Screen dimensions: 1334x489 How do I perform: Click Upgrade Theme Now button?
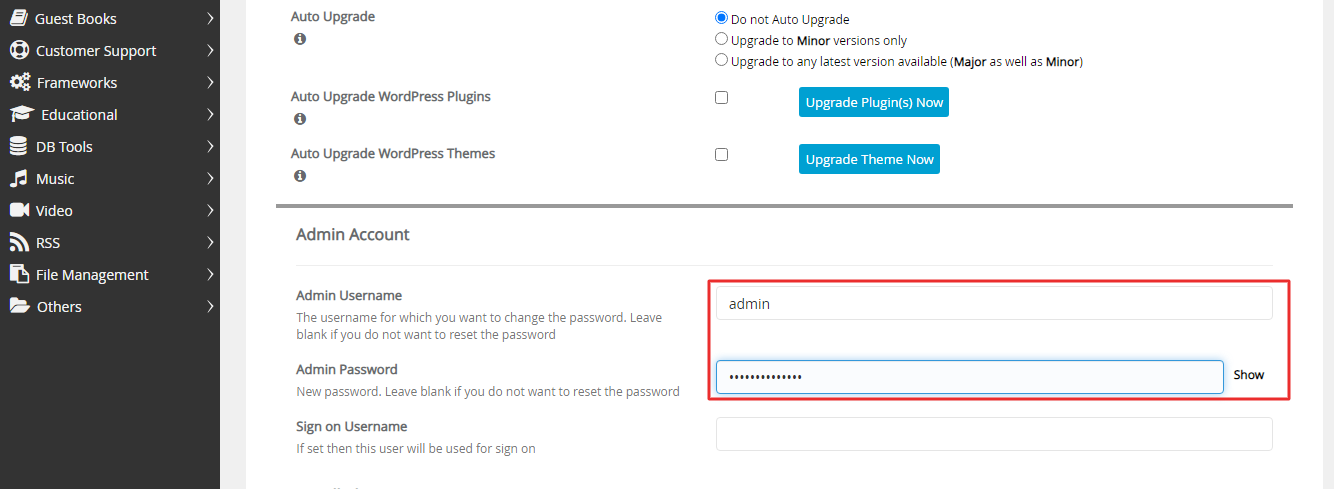tap(869, 159)
